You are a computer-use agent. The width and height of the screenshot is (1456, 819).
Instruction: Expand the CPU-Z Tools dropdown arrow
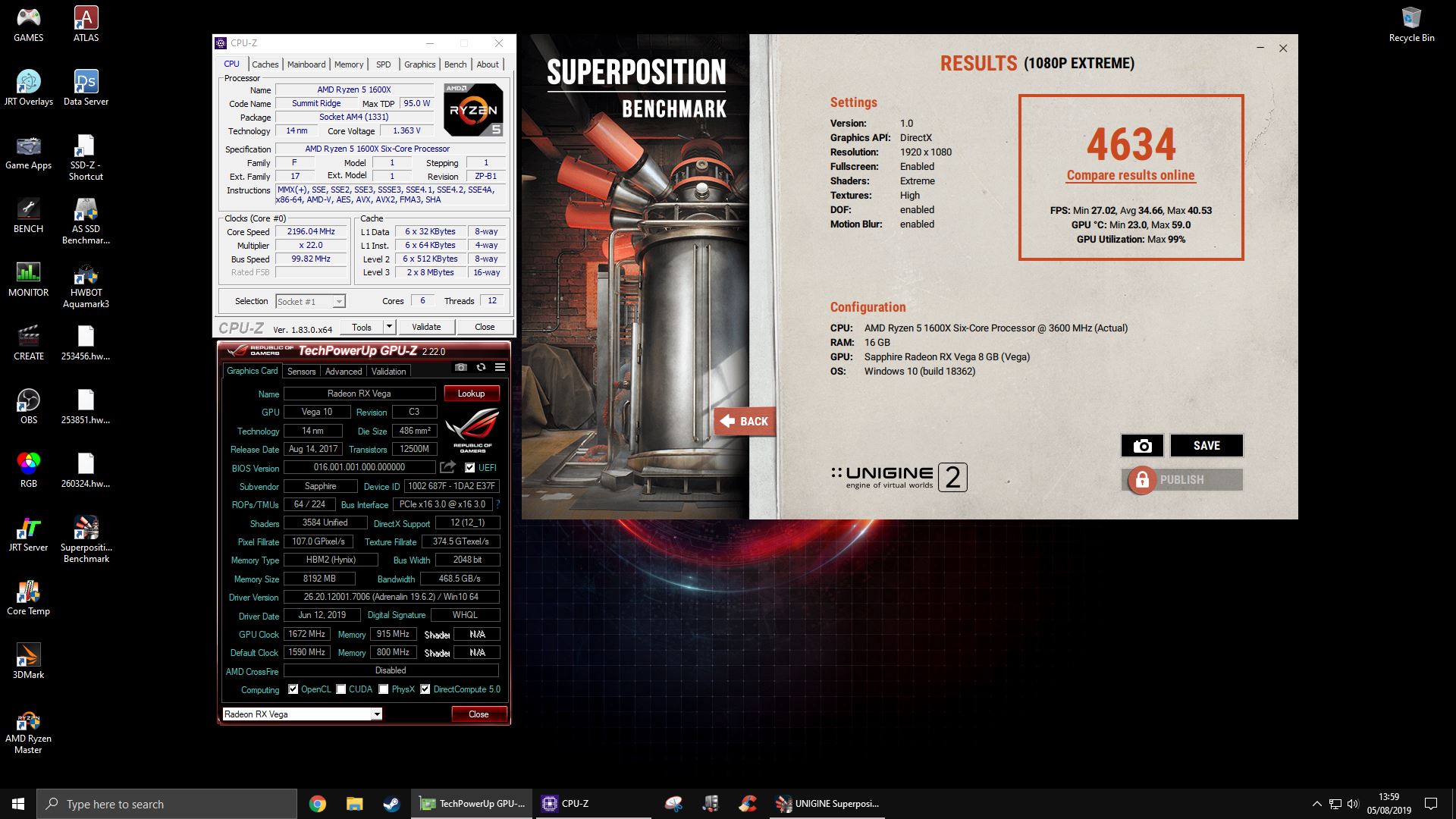click(x=389, y=327)
